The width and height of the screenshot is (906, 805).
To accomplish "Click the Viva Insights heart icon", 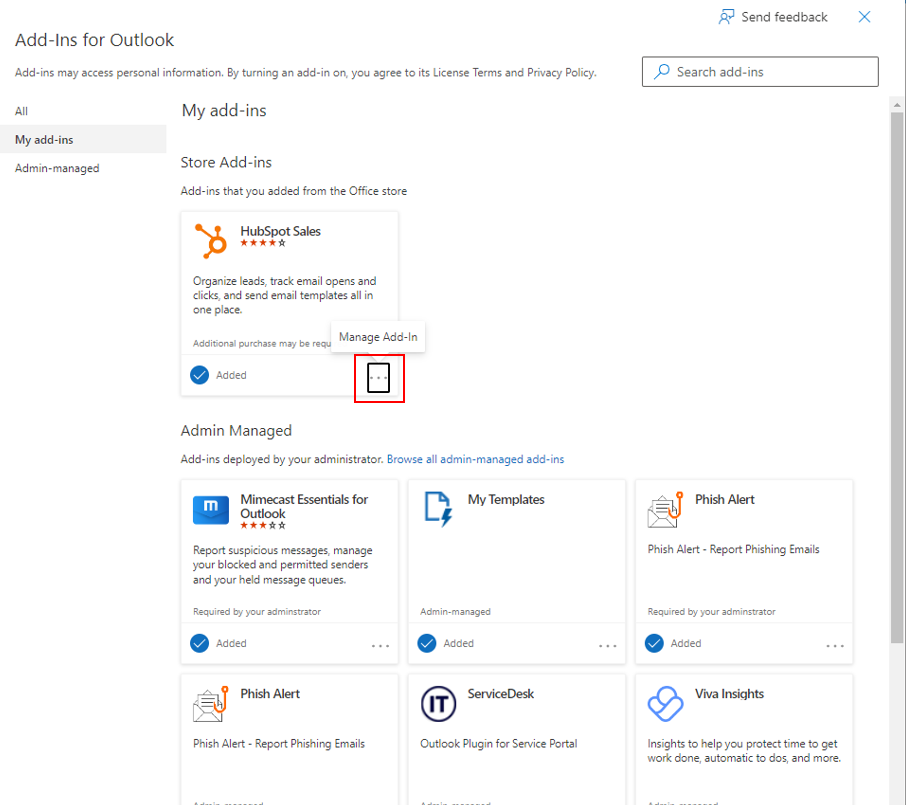I will [x=665, y=703].
